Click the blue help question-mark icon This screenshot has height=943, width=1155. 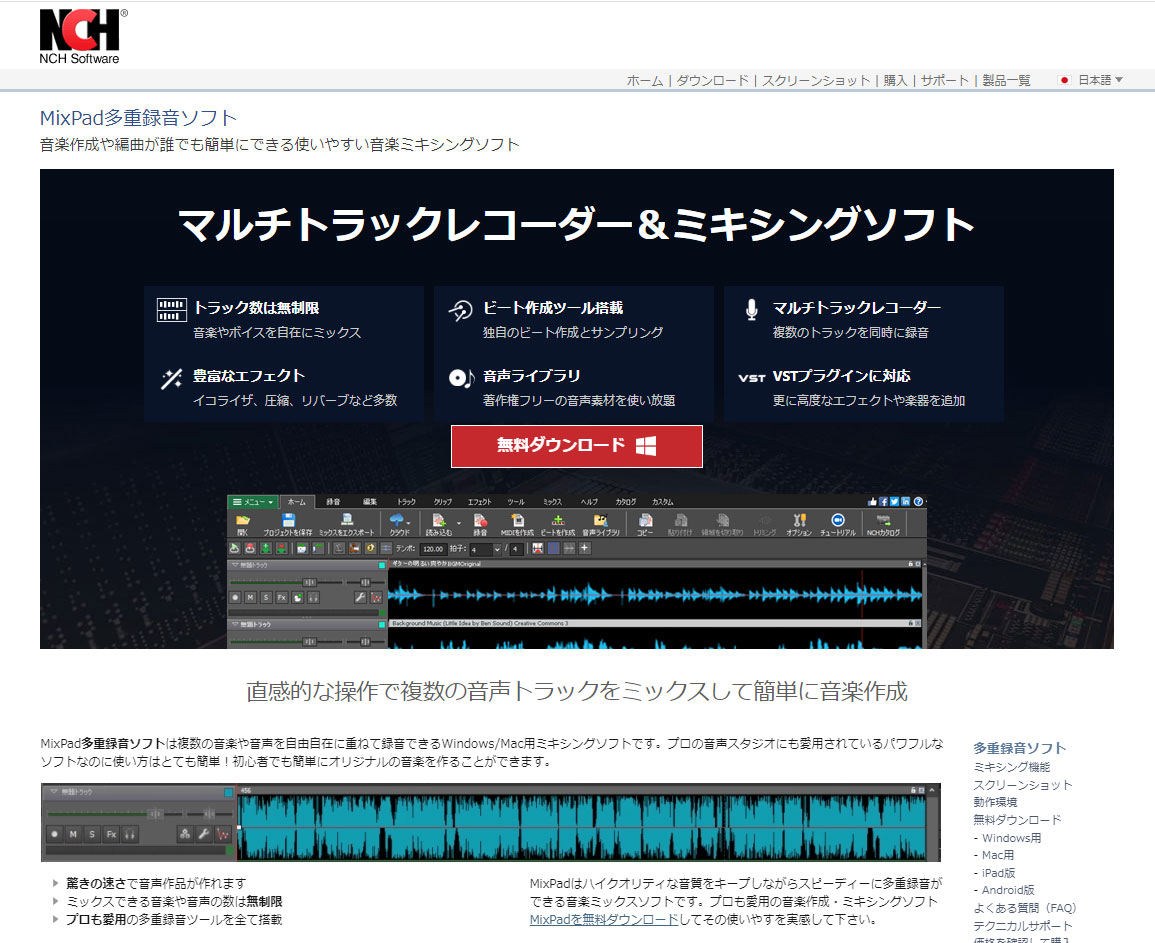tap(918, 502)
